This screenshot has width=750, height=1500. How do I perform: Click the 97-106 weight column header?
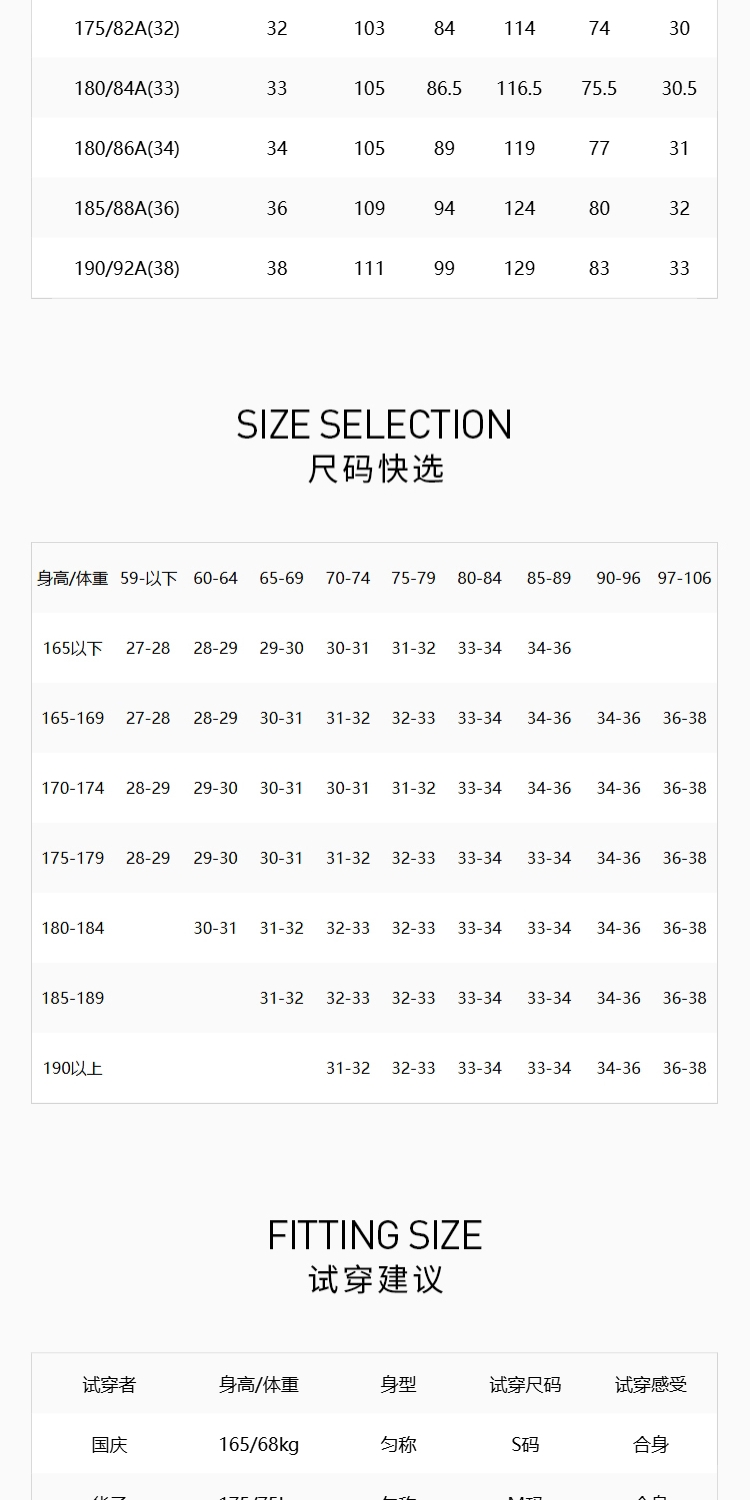tap(684, 578)
